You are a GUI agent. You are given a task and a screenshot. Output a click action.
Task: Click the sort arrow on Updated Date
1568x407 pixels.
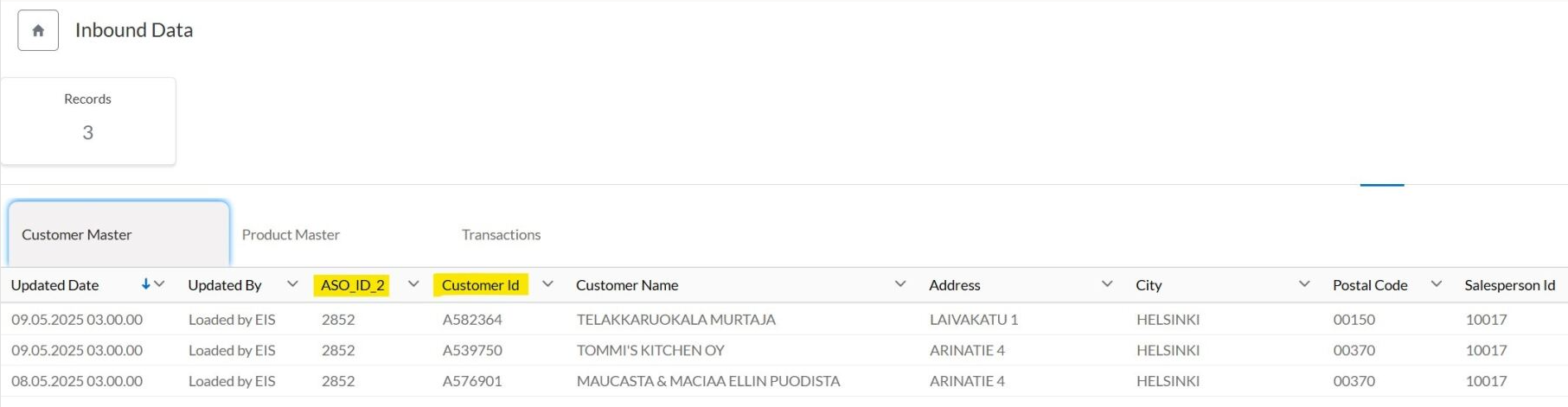tap(145, 284)
